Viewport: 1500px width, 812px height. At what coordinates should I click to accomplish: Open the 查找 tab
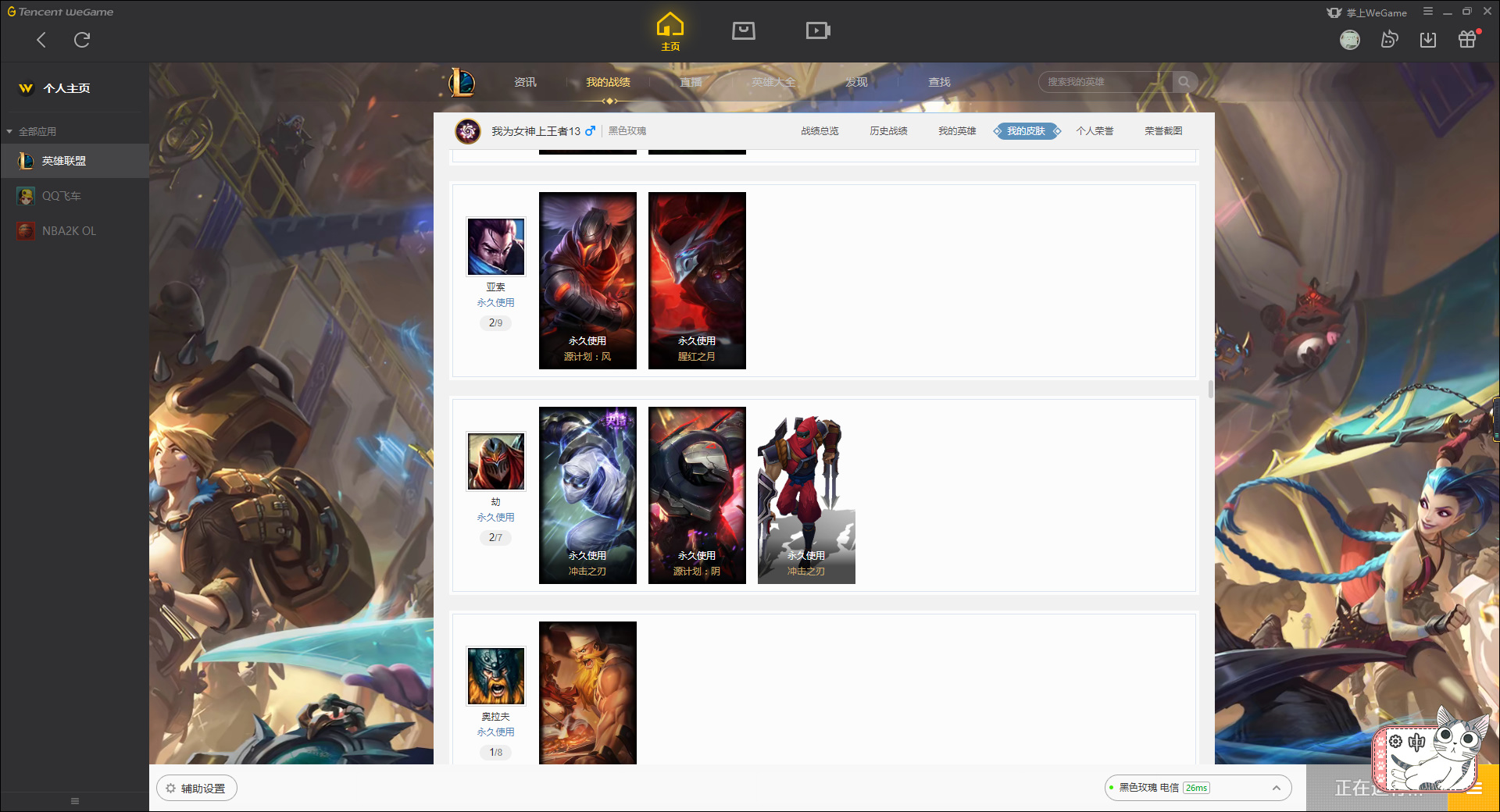pos(939,82)
